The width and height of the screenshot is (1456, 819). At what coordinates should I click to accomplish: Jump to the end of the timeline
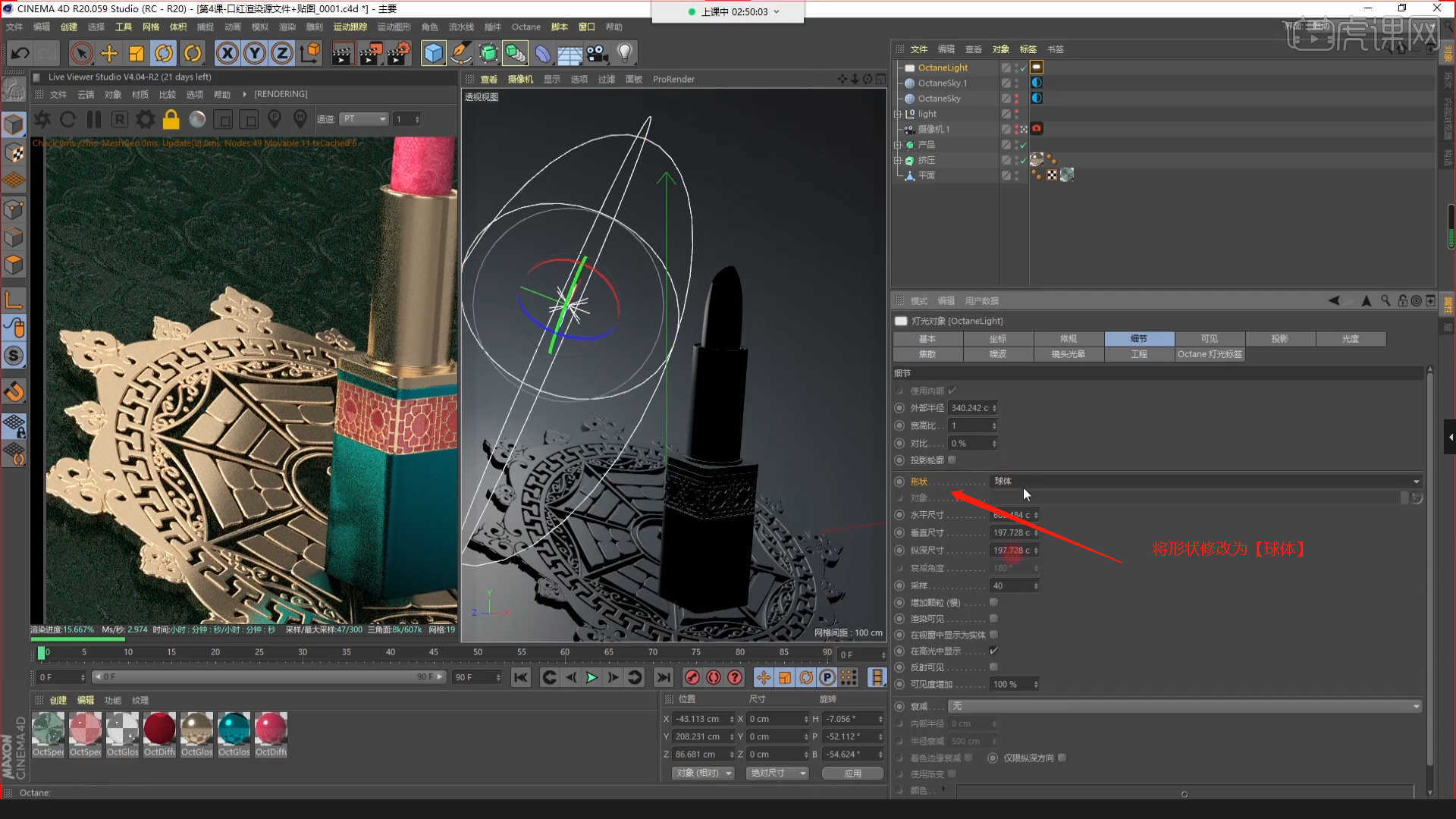coord(663,677)
